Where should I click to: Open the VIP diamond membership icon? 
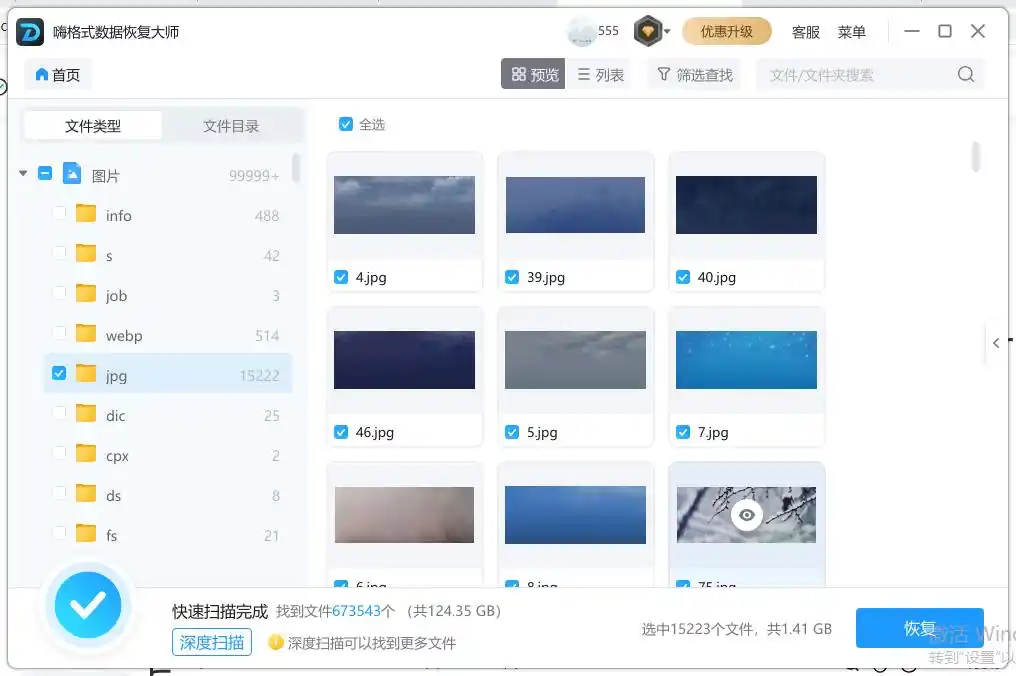647,31
